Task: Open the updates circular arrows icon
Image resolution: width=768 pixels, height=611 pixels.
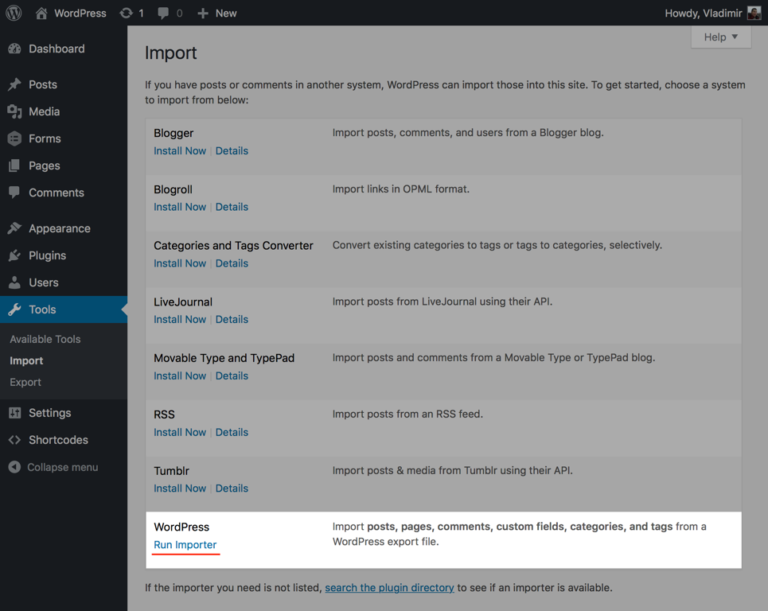Action: click(x=126, y=13)
